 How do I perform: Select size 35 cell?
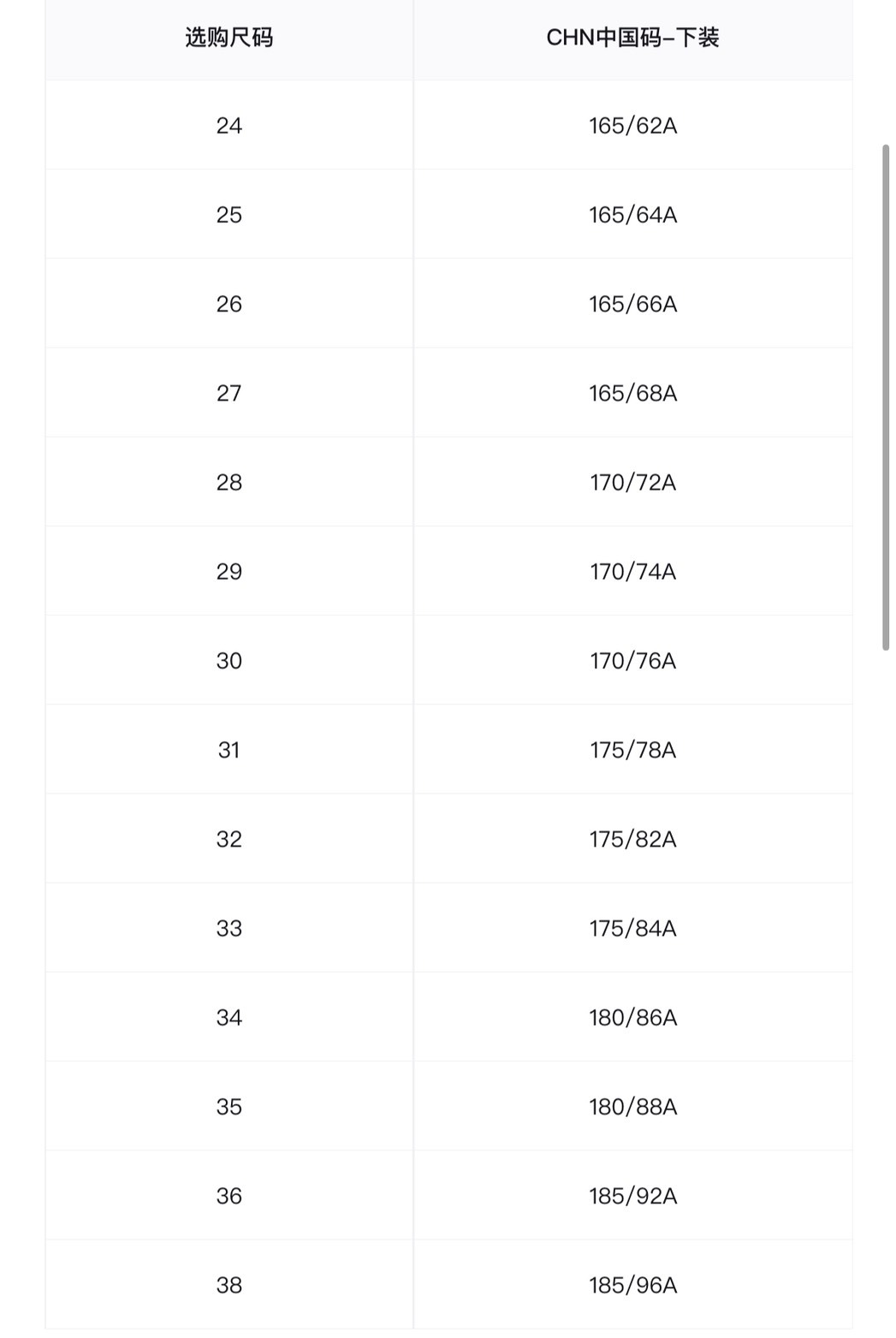point(228,1107)
